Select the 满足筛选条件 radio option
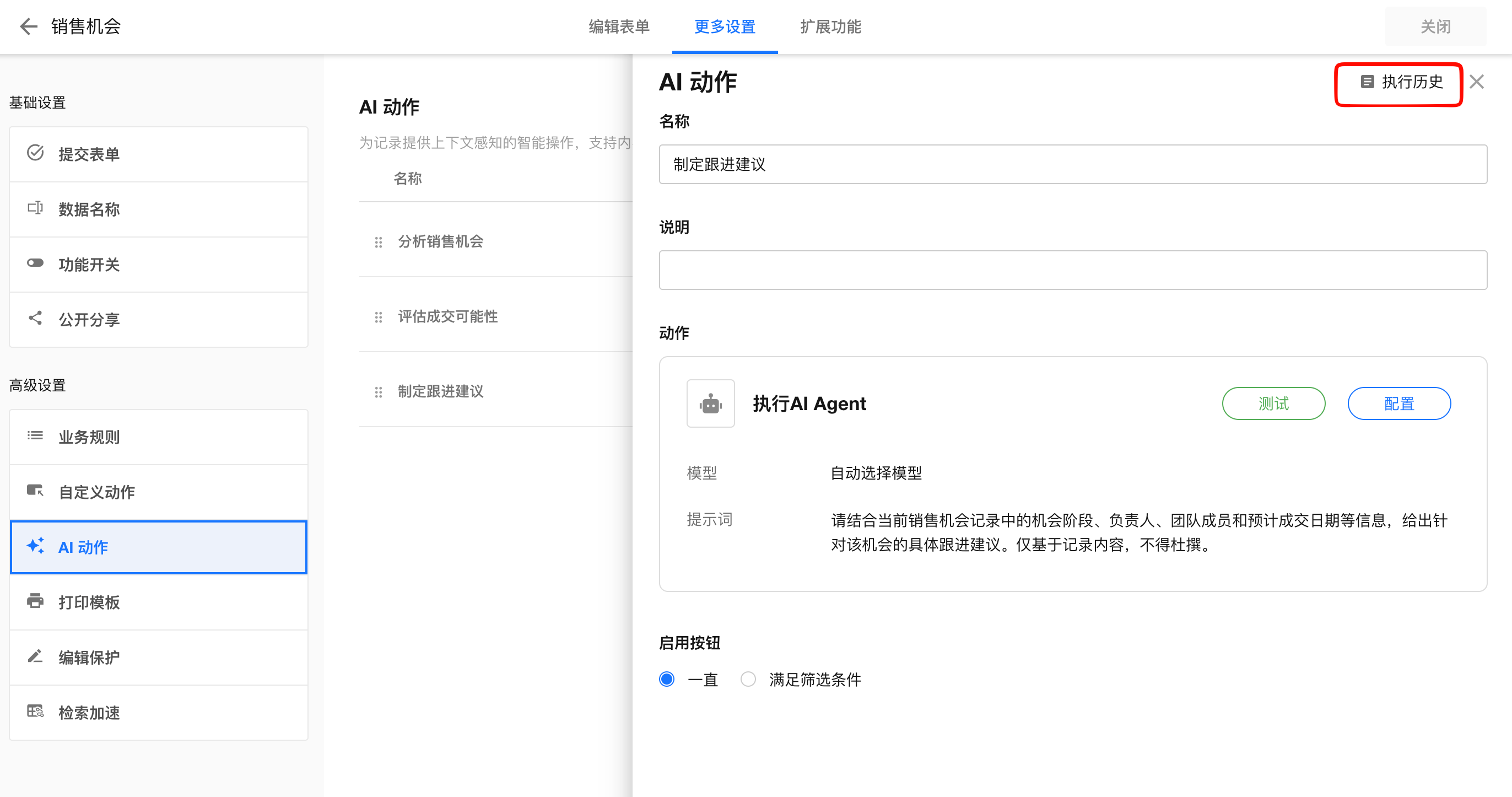The height and width of the screenshot is (797, 1512). coord(748,679)
